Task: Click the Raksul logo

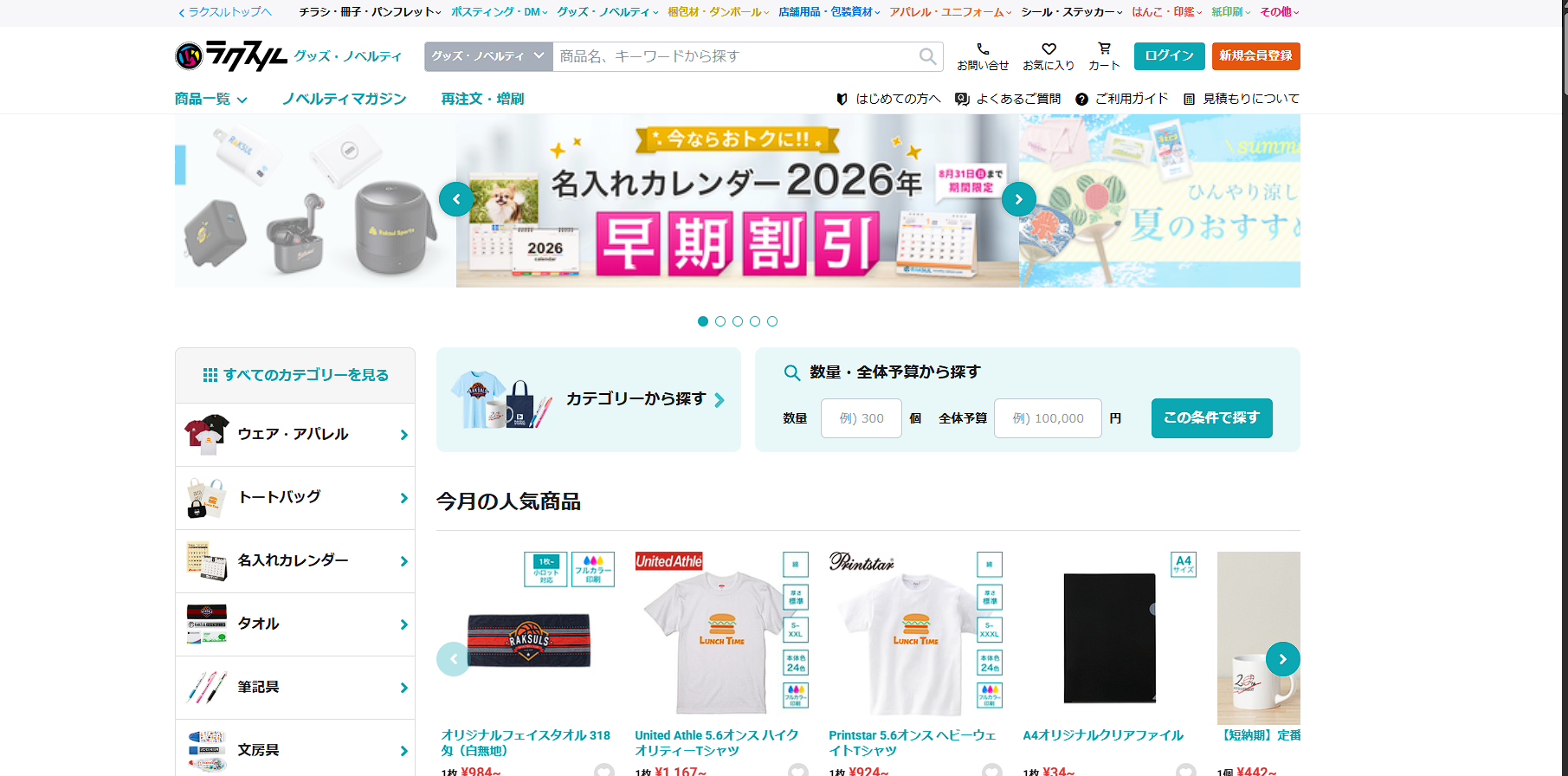Action: pos(231,56)
